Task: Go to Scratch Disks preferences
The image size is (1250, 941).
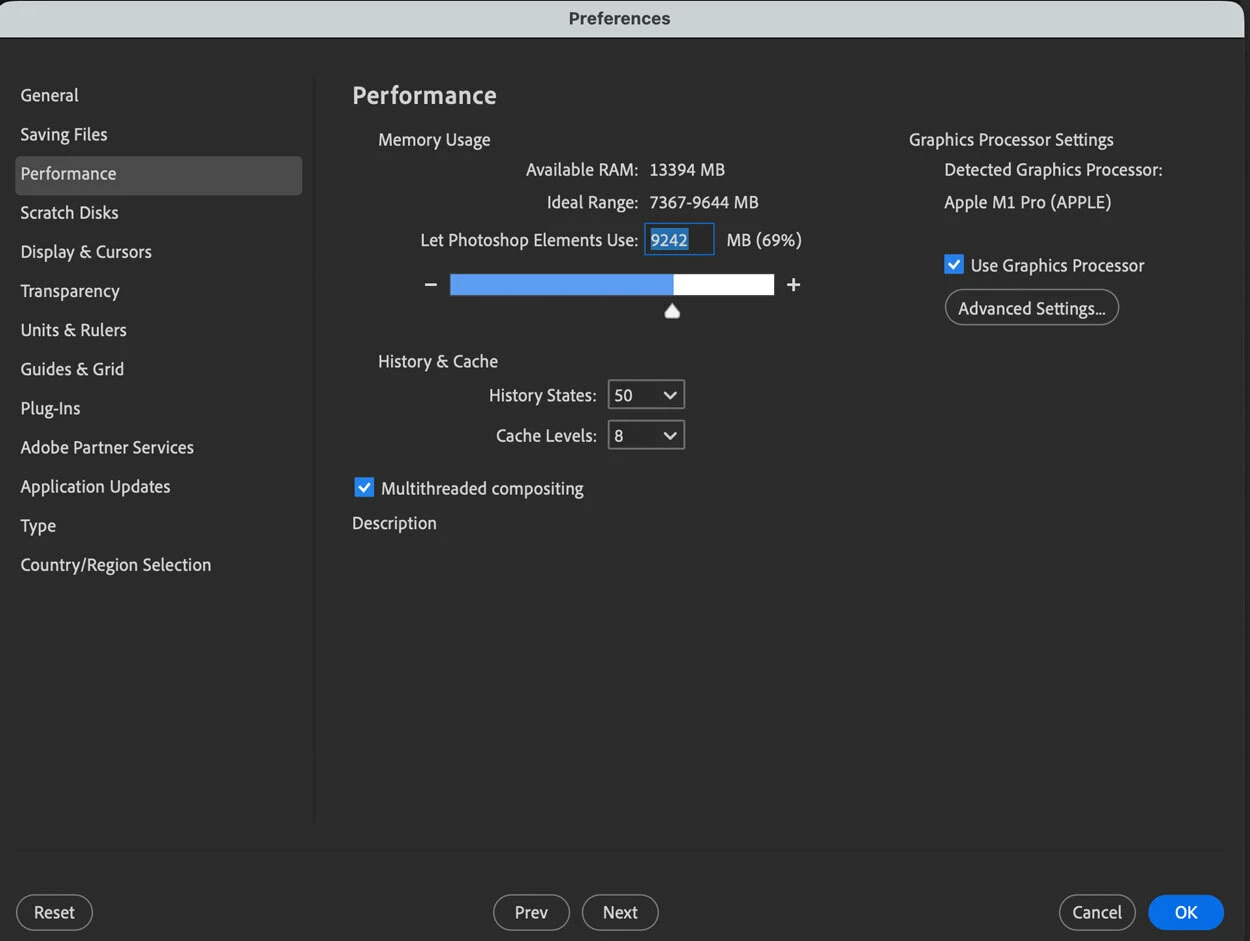Action: click(x=69, y=213)
